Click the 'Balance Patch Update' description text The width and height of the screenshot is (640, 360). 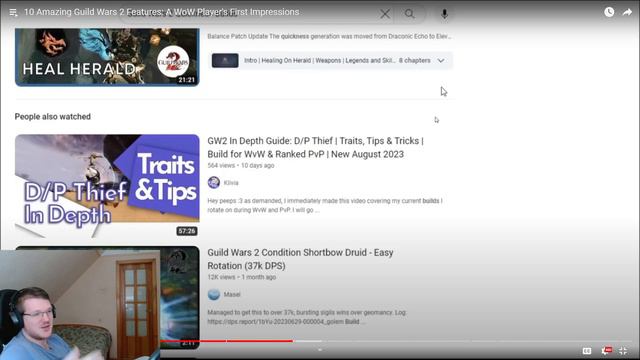point(329,36)
